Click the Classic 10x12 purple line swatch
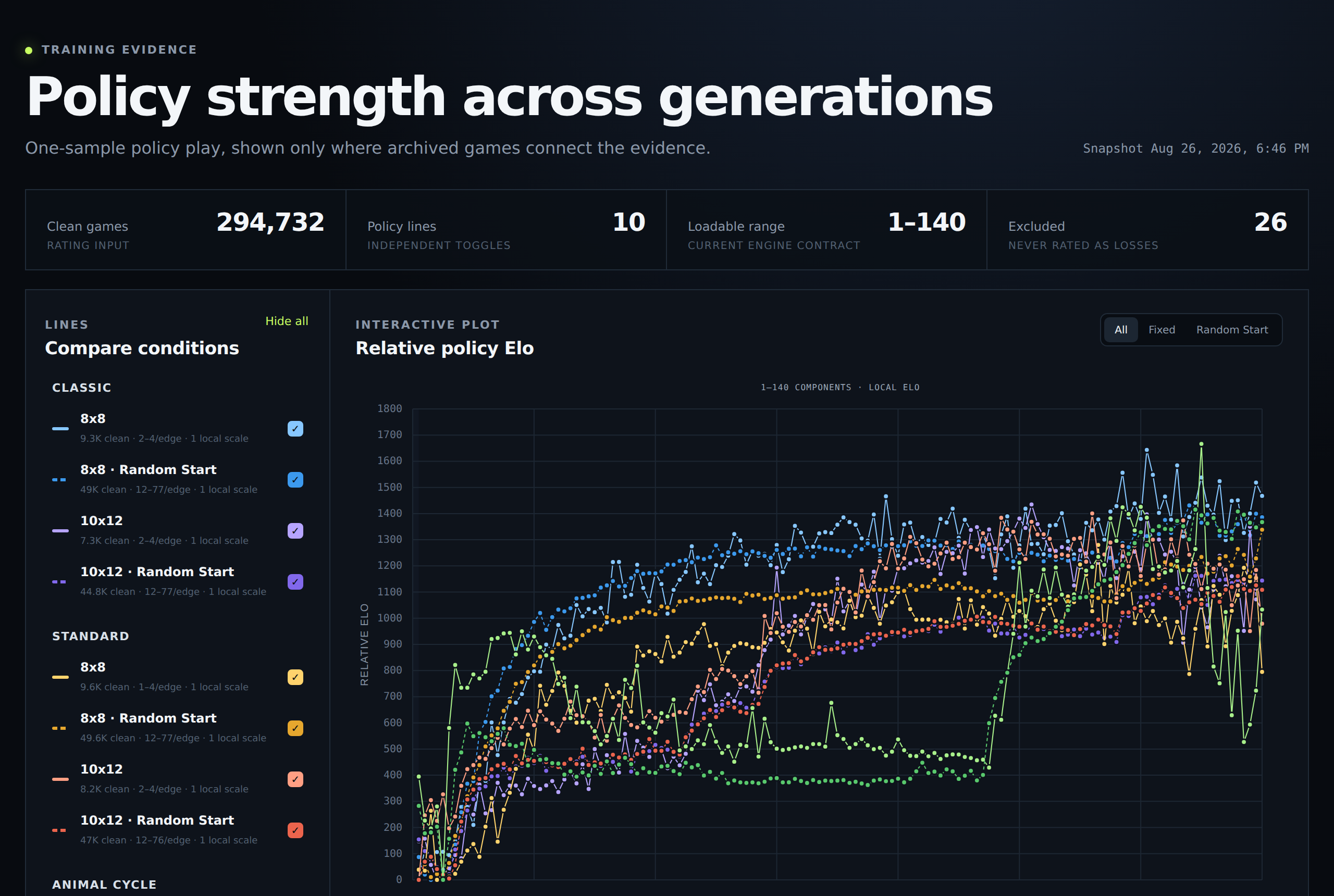This screenshot has width=1334, height=896. [60, 531]
